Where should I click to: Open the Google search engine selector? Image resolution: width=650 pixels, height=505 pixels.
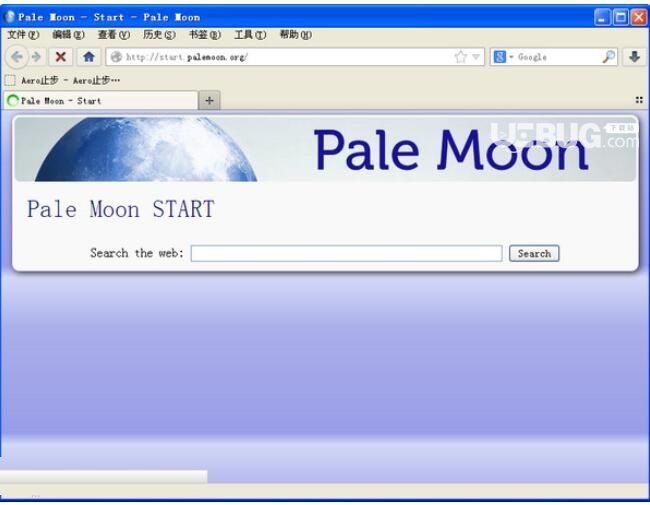tap(503, 57)
